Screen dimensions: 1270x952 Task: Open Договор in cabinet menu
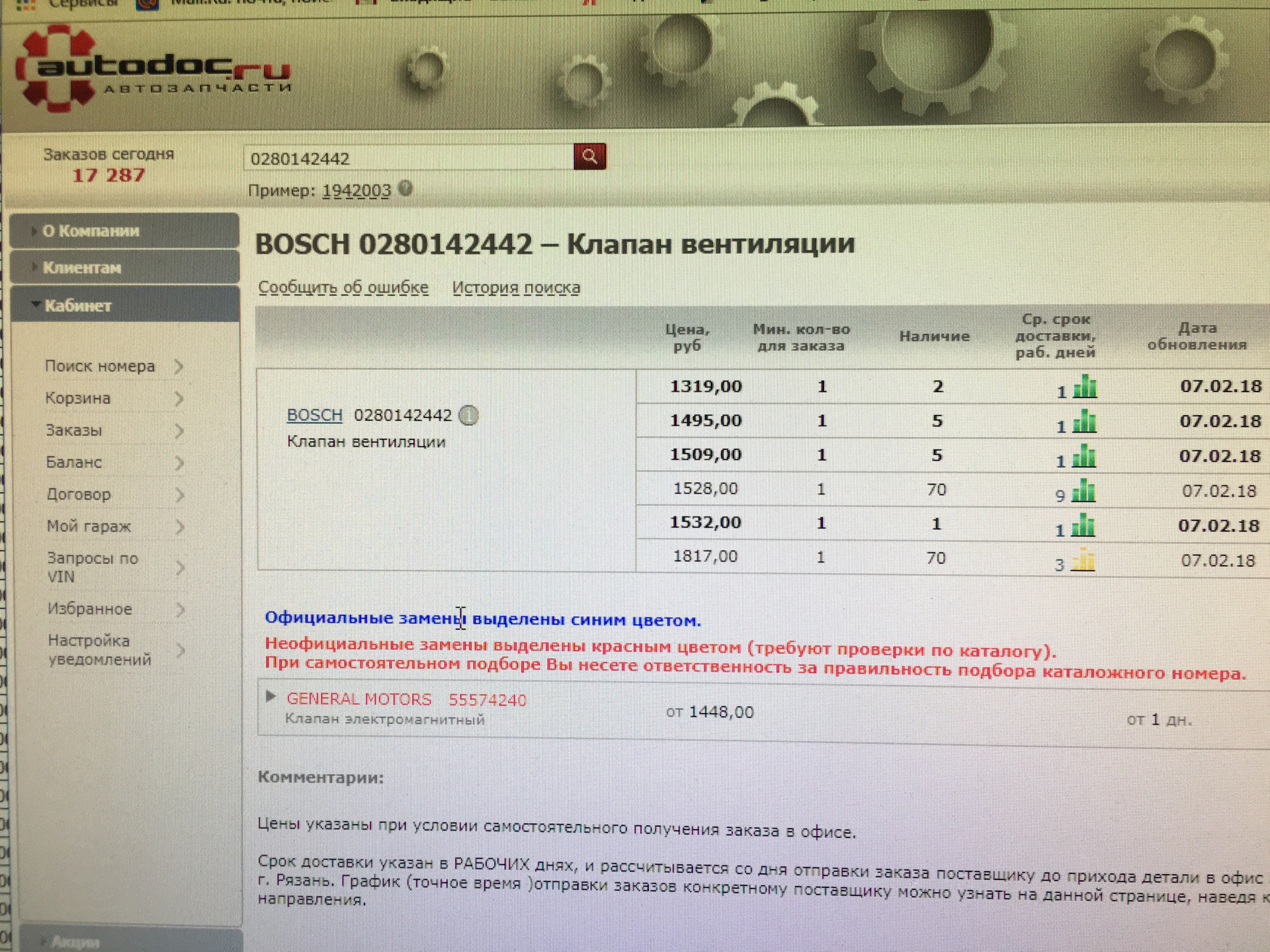click(x=79, y=494)
